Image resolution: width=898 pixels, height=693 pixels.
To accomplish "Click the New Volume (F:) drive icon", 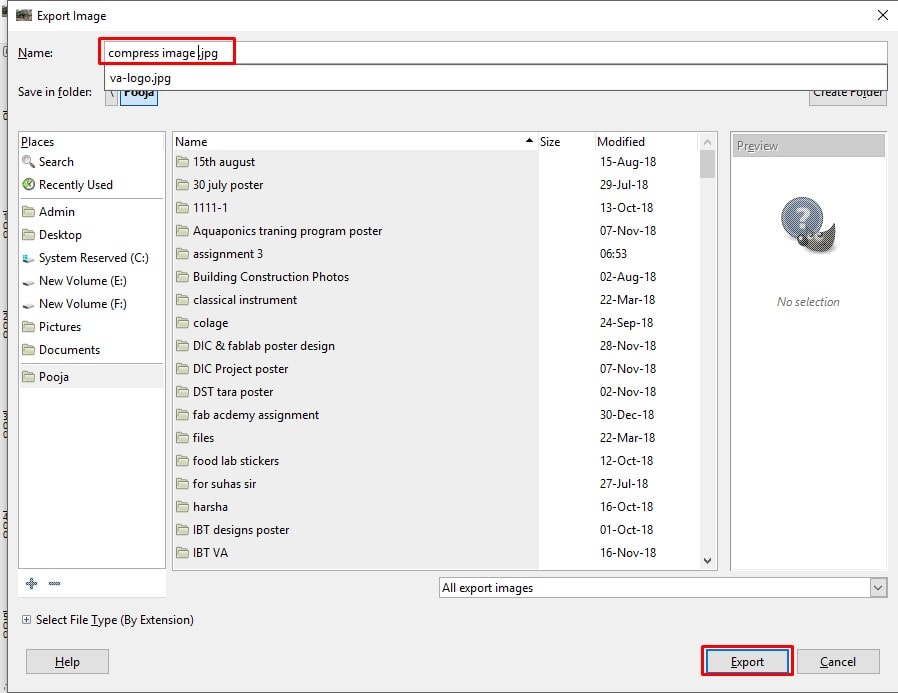I will tap(28, 305).
